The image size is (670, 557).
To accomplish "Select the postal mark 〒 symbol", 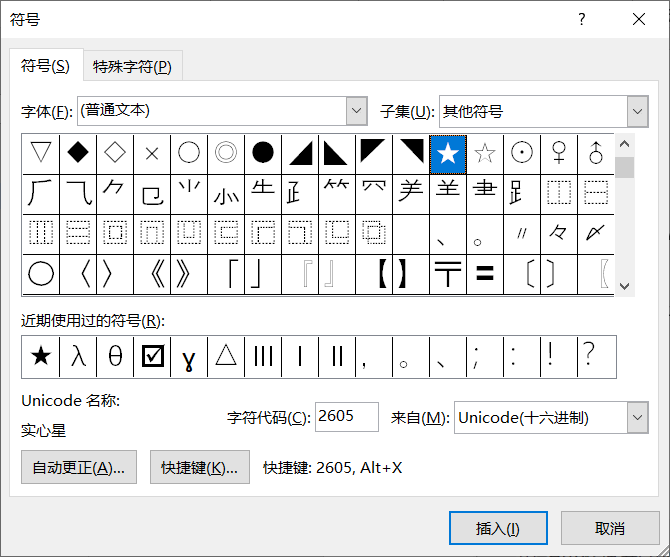I will click(448, 274).
